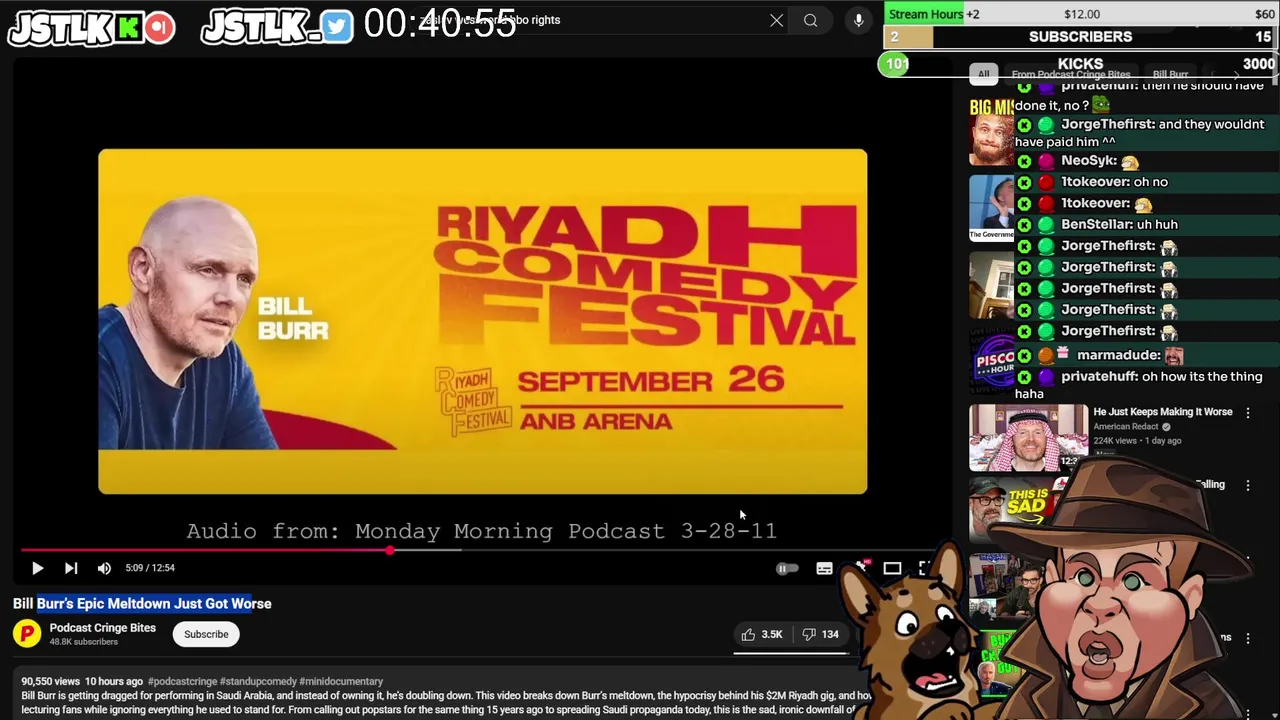Click the gift badge next to marmadude
The image size is (1280, 720).
point(1063,353)
